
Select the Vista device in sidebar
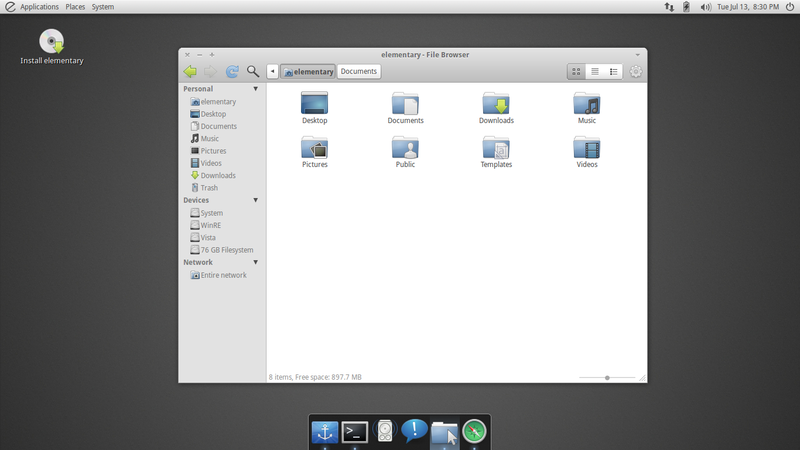(203, 237)
